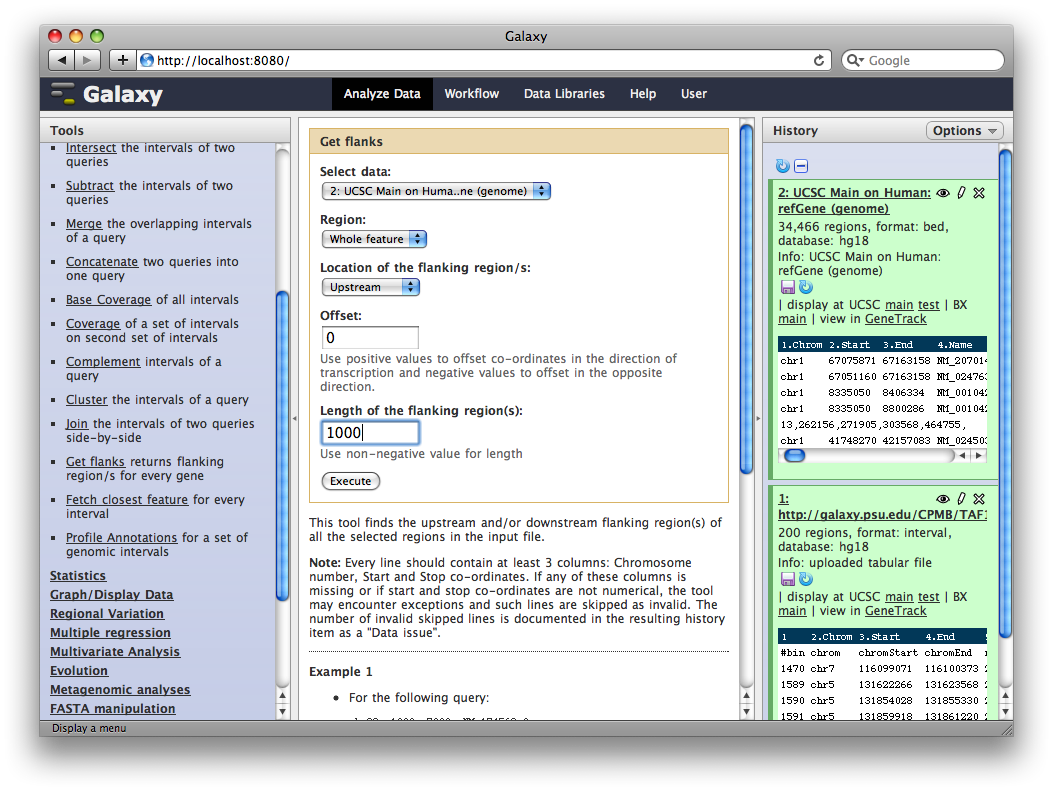Viewport: 1053px width, 791px height.
Task: Open UCSC test display link for dataset 1
Action: [929, 597]
